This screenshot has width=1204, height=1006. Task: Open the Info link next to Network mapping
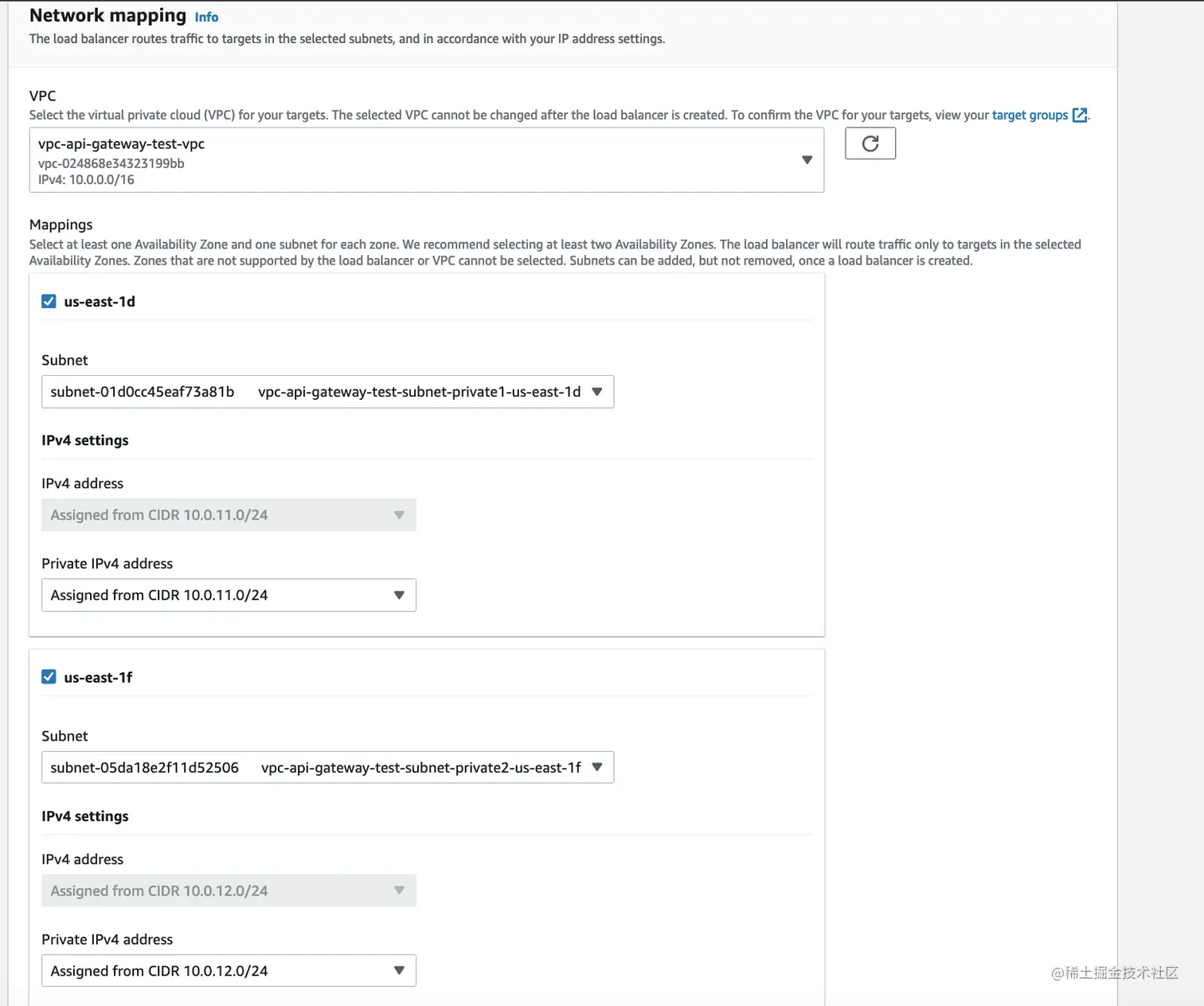206,17
